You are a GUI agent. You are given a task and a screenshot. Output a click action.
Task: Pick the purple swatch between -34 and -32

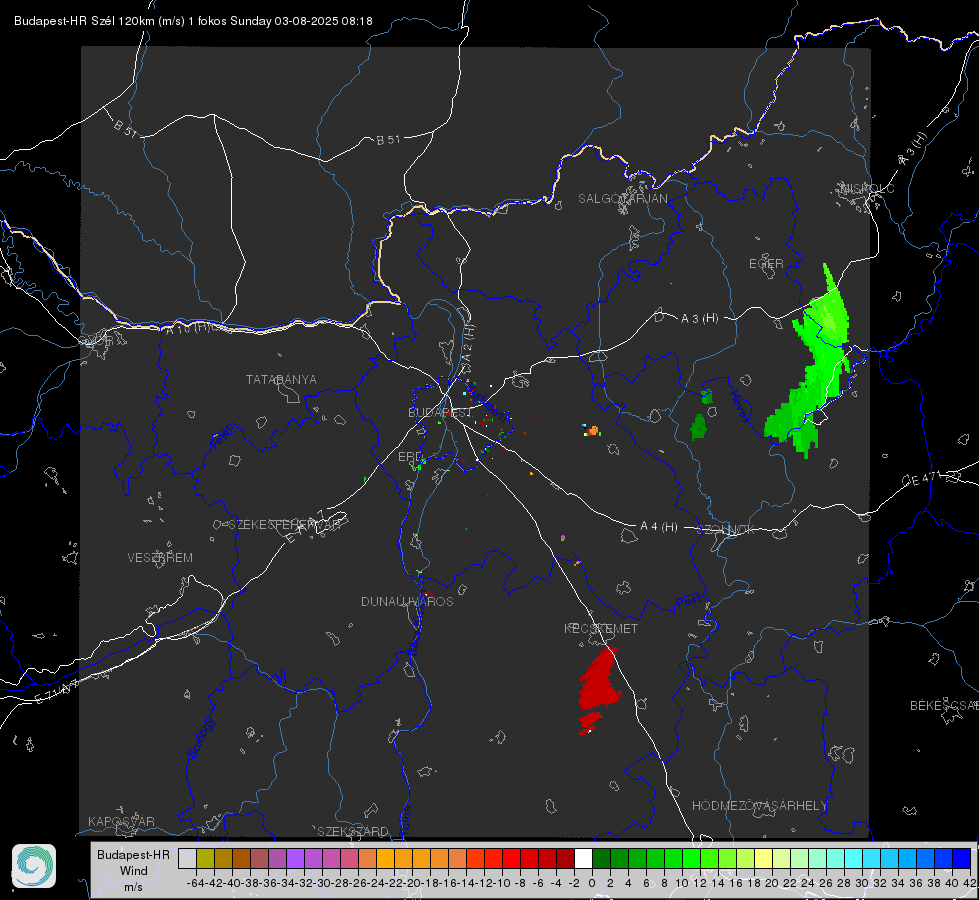pyautogui.click(x=295, y=858)
